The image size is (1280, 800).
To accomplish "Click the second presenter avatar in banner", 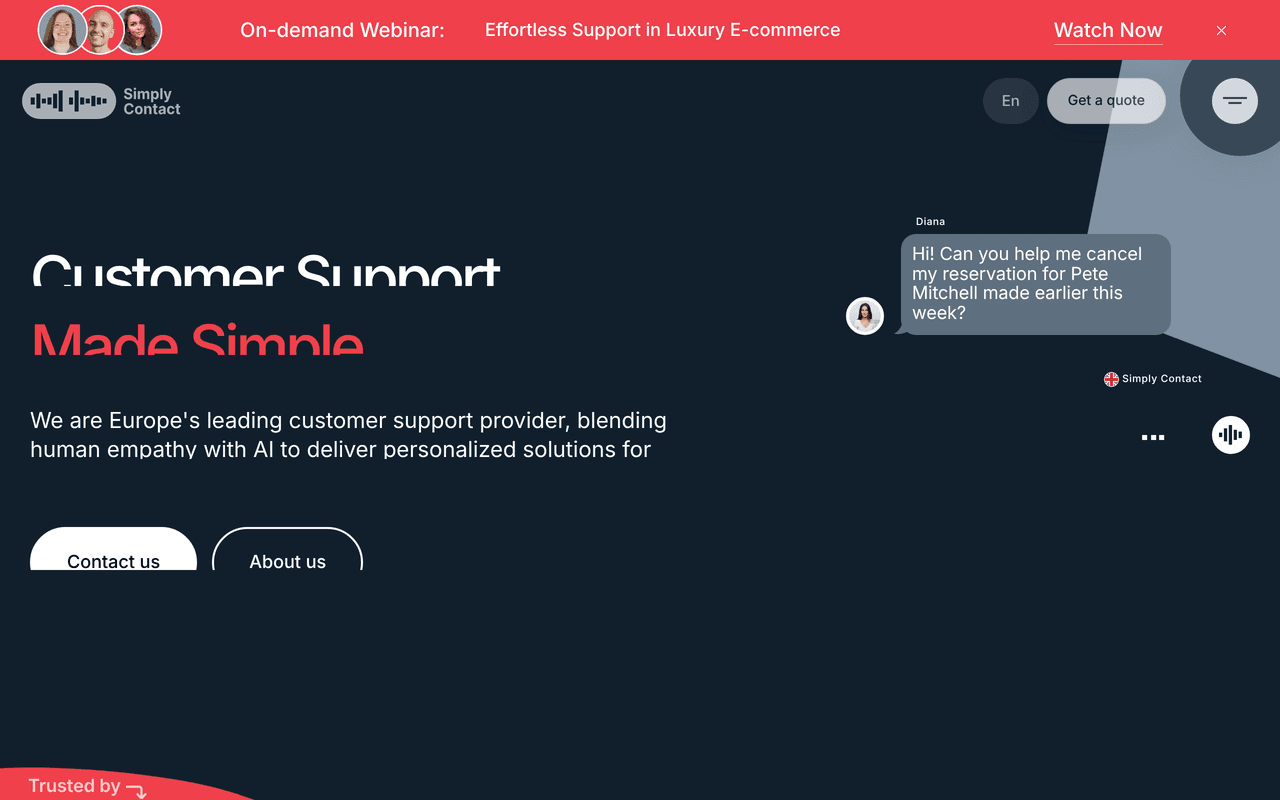I will click(100, 30).
